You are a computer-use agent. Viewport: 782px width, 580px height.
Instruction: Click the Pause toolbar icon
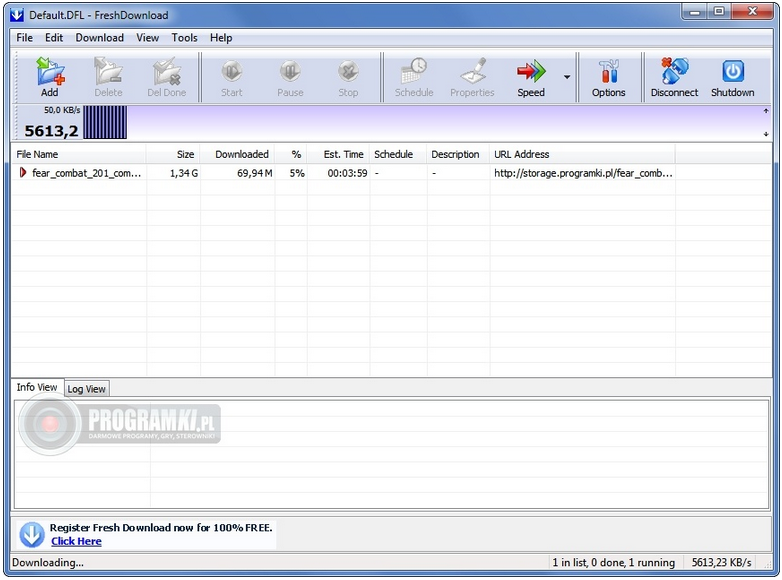coord(290,71)
